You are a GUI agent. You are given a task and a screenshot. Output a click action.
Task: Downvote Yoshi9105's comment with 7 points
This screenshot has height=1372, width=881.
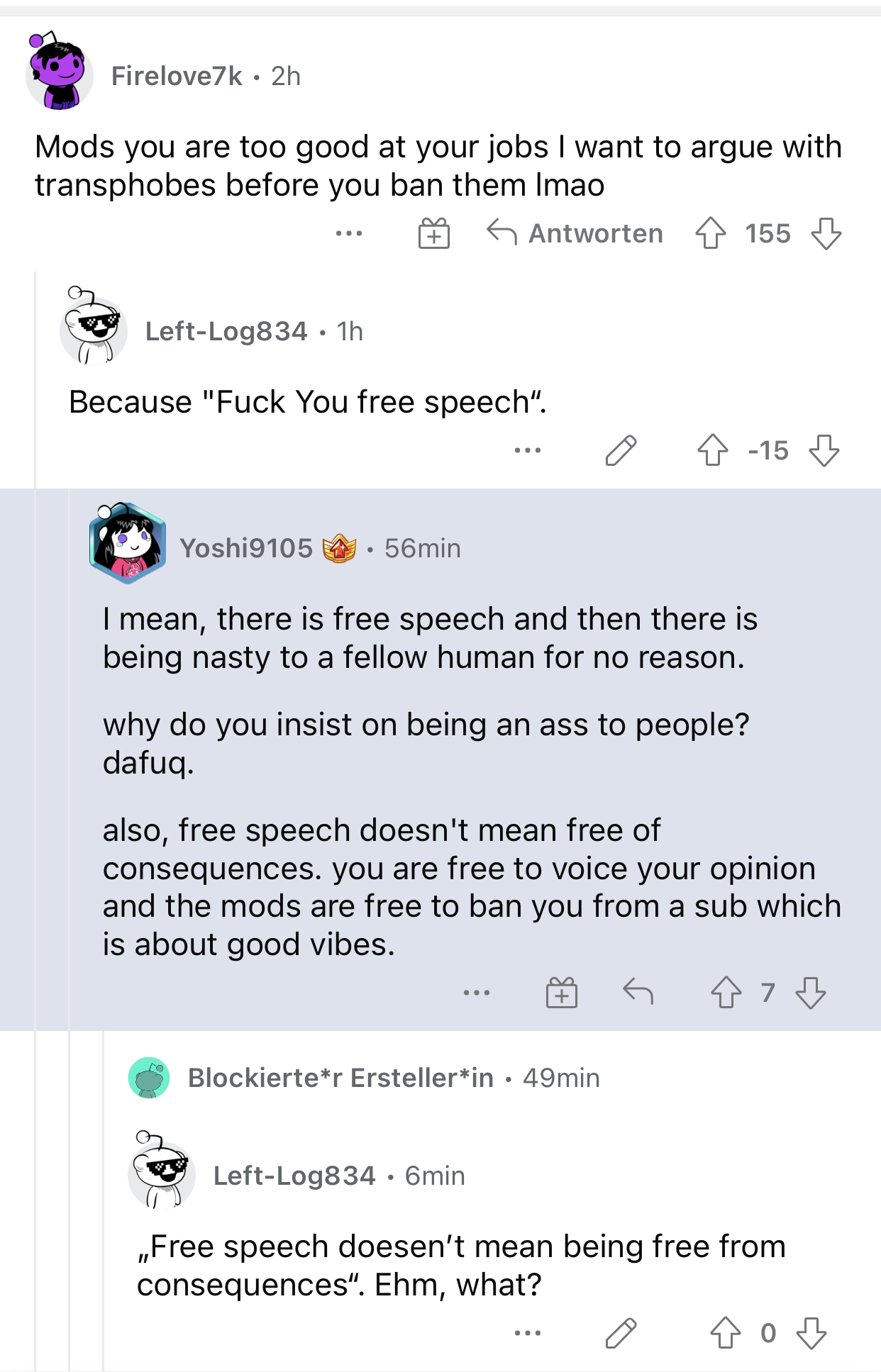click(x=811, y=992)
